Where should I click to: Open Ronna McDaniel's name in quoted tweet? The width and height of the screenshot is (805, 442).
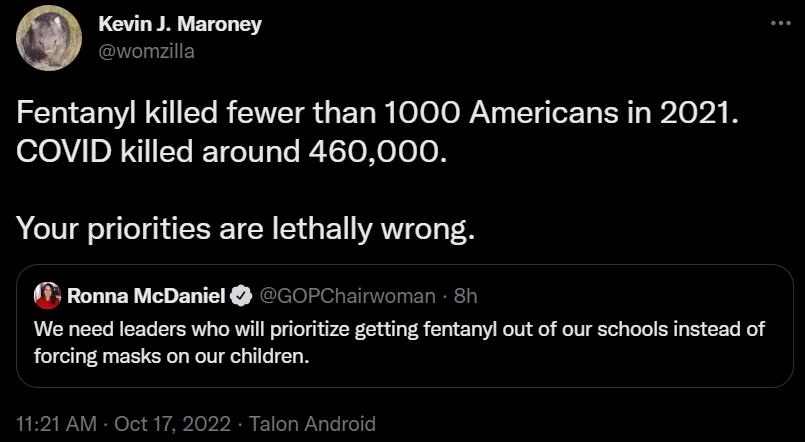coord(147,296)
